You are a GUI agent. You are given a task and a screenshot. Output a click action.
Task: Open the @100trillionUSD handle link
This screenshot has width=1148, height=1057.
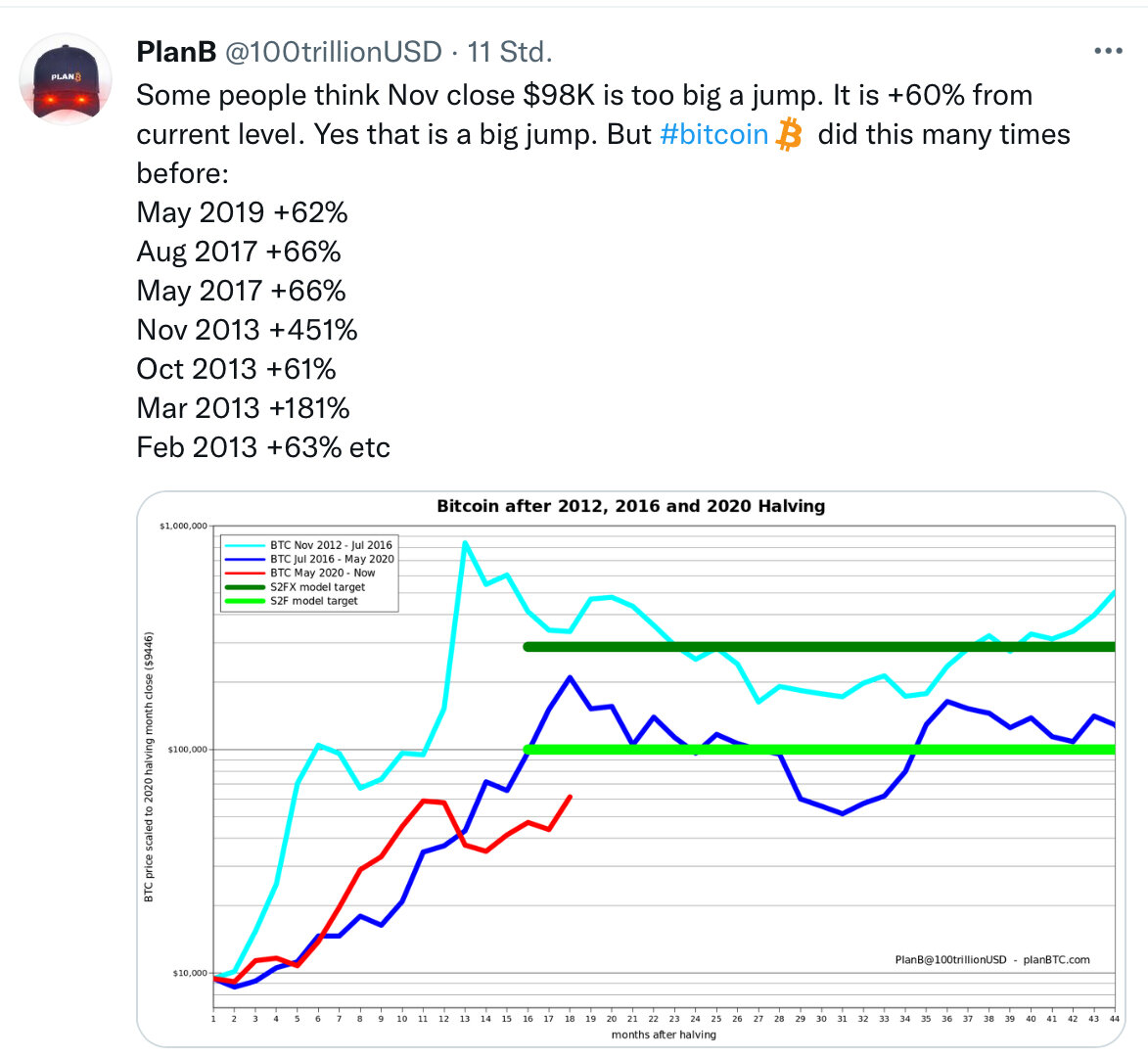[334, 52]
